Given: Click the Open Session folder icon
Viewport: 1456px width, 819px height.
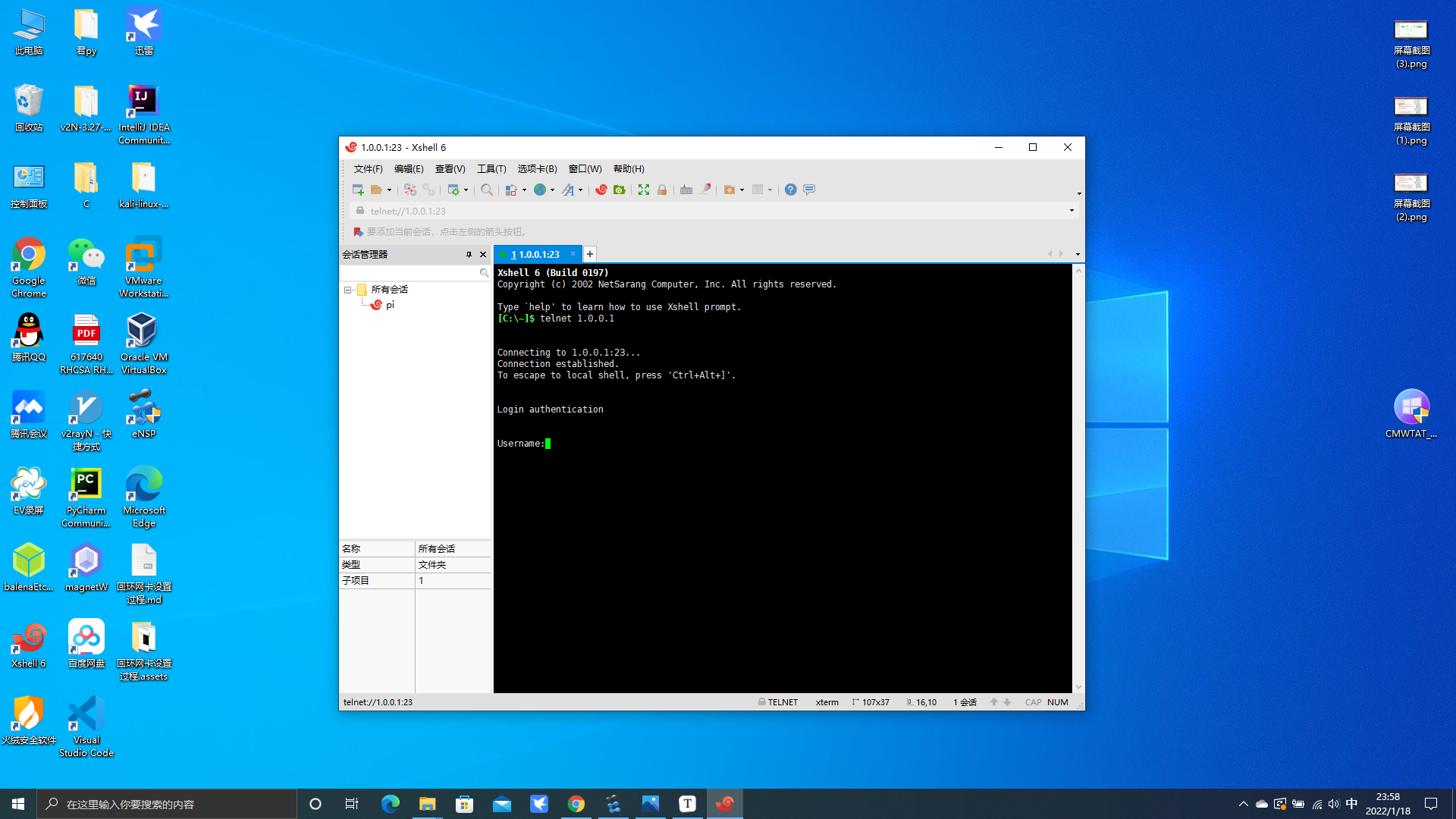Looking at the screenshot, I should (x=376, y=190).
